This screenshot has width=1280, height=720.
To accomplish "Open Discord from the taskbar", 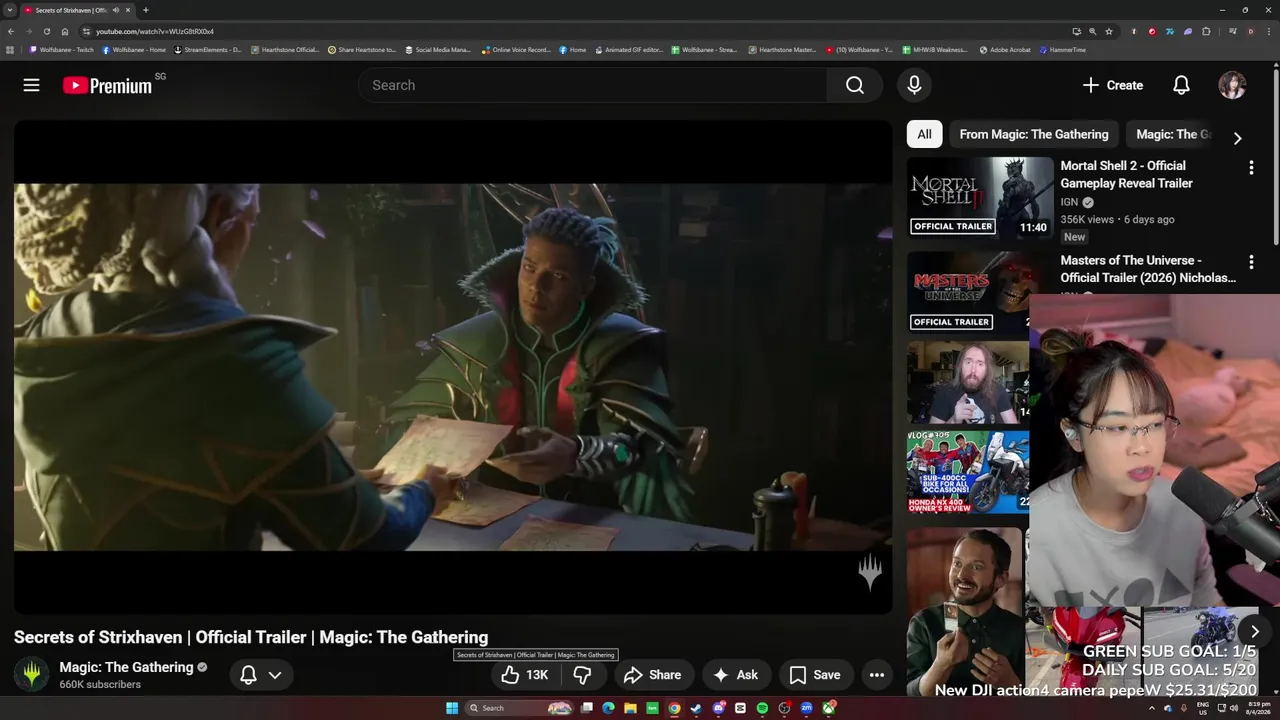I will 718,708.
